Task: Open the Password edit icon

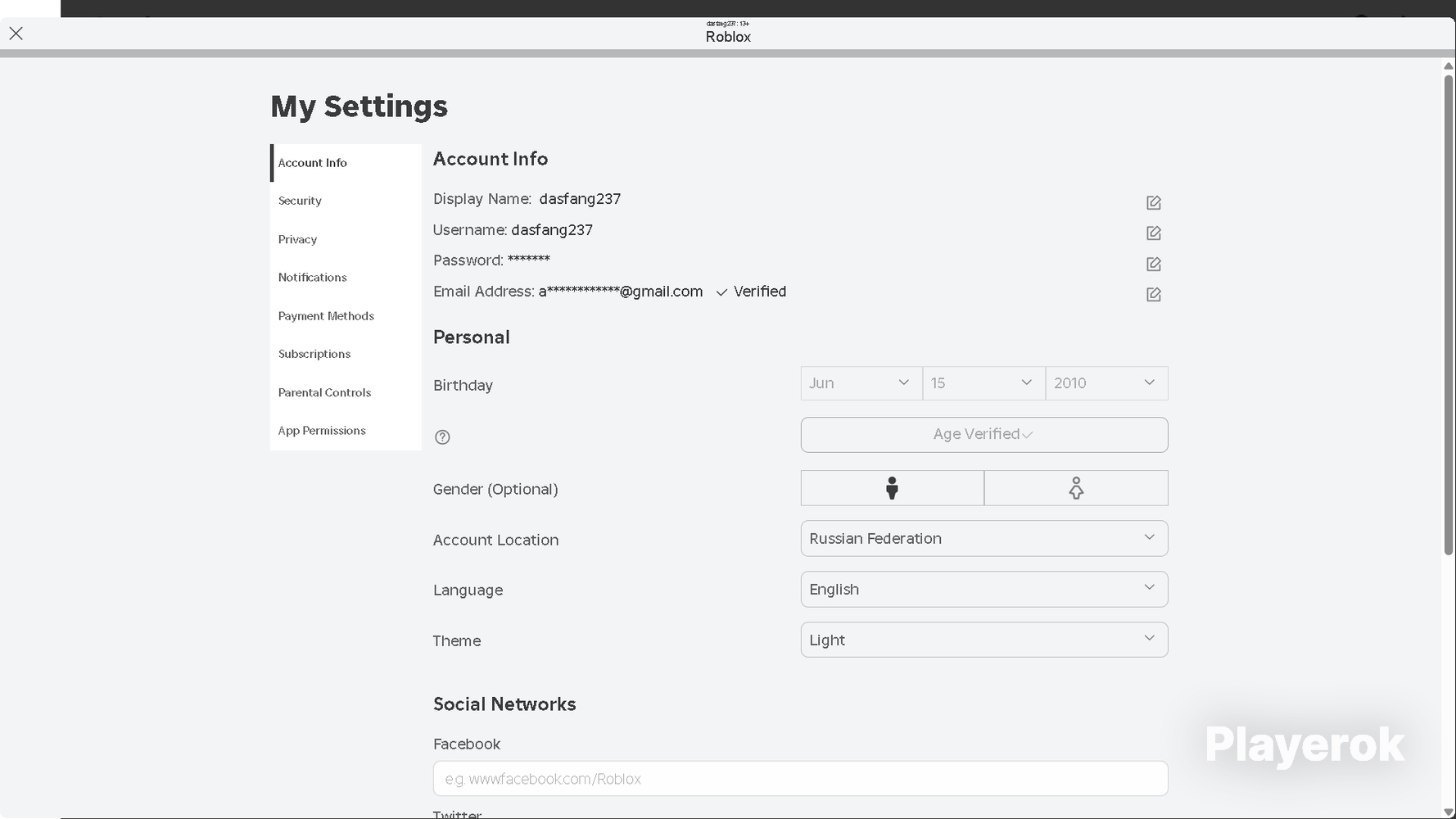Action: 1153,264
